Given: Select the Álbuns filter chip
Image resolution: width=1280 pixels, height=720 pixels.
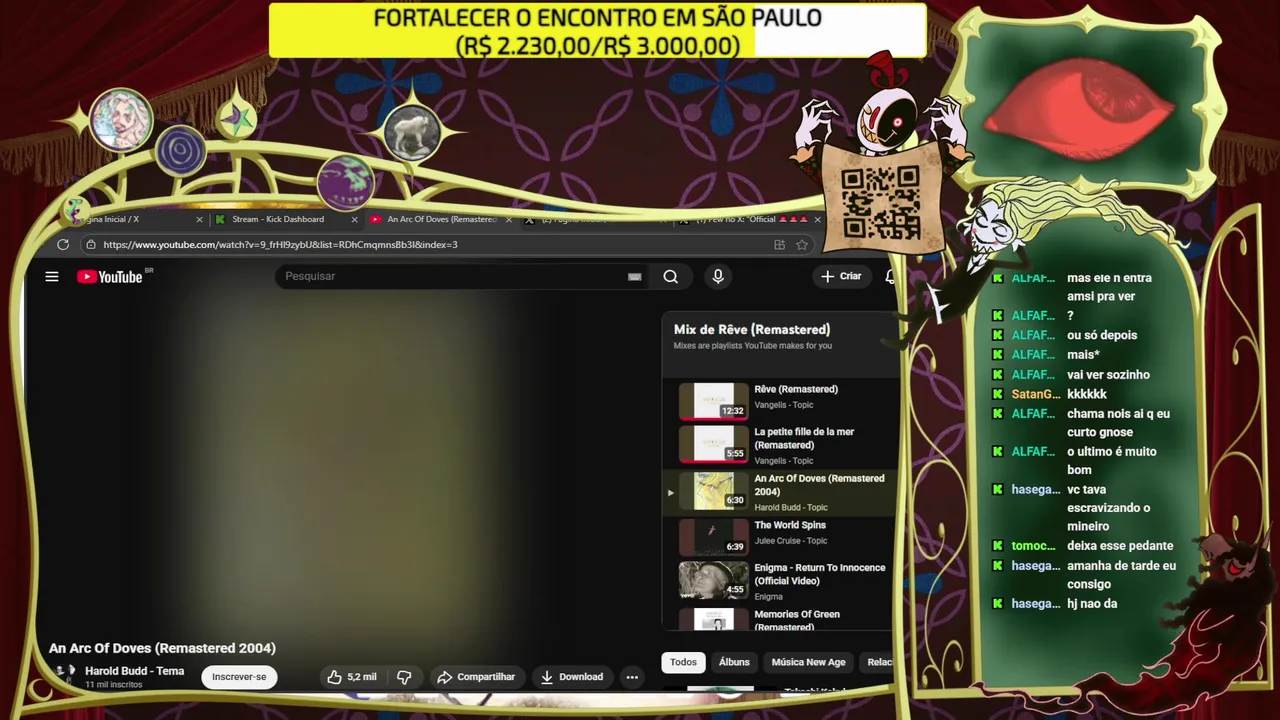Looking at the screenshot, I should tap(734, 662).
